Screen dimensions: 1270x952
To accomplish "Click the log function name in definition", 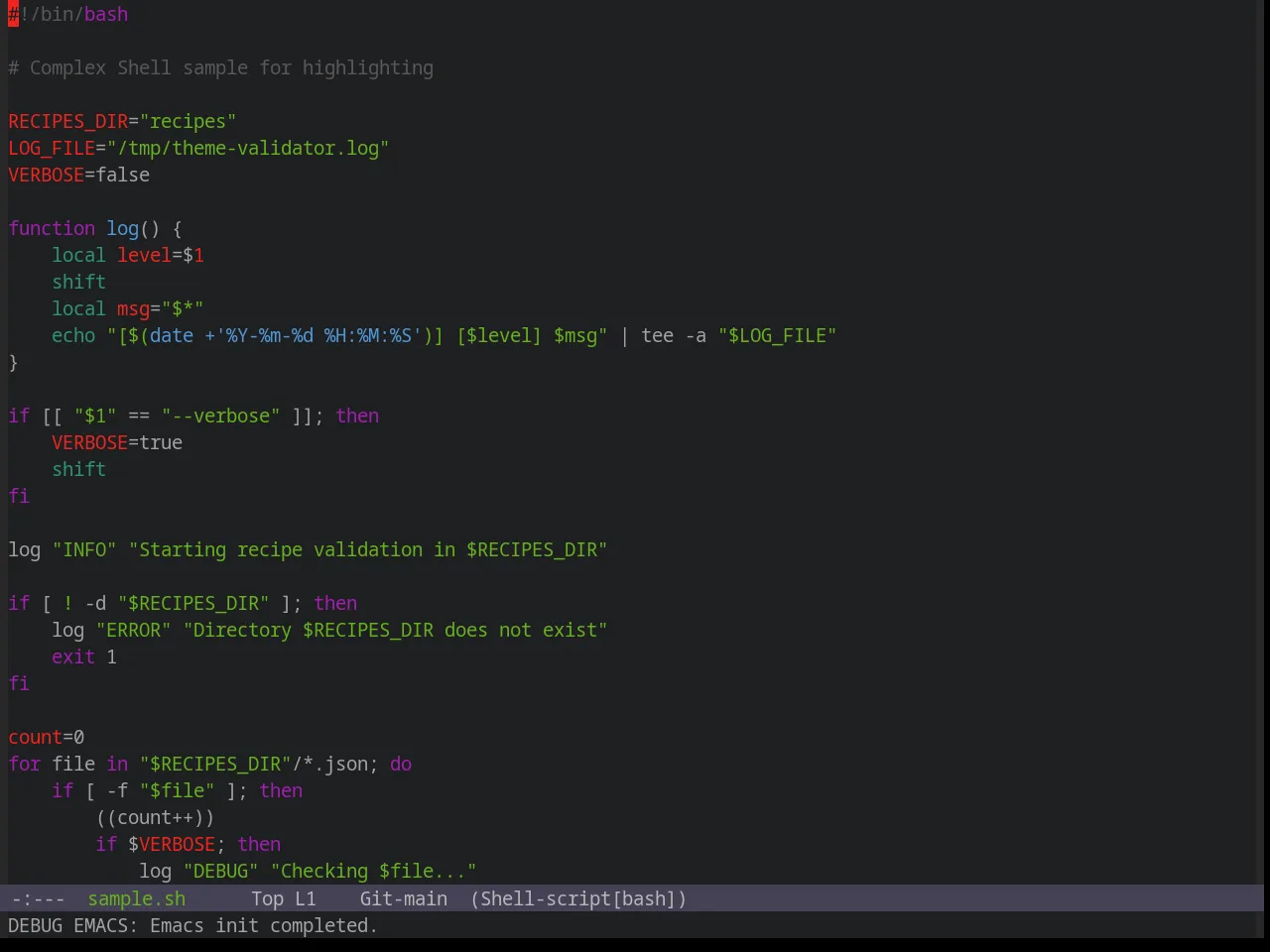I will coord(122,228).
